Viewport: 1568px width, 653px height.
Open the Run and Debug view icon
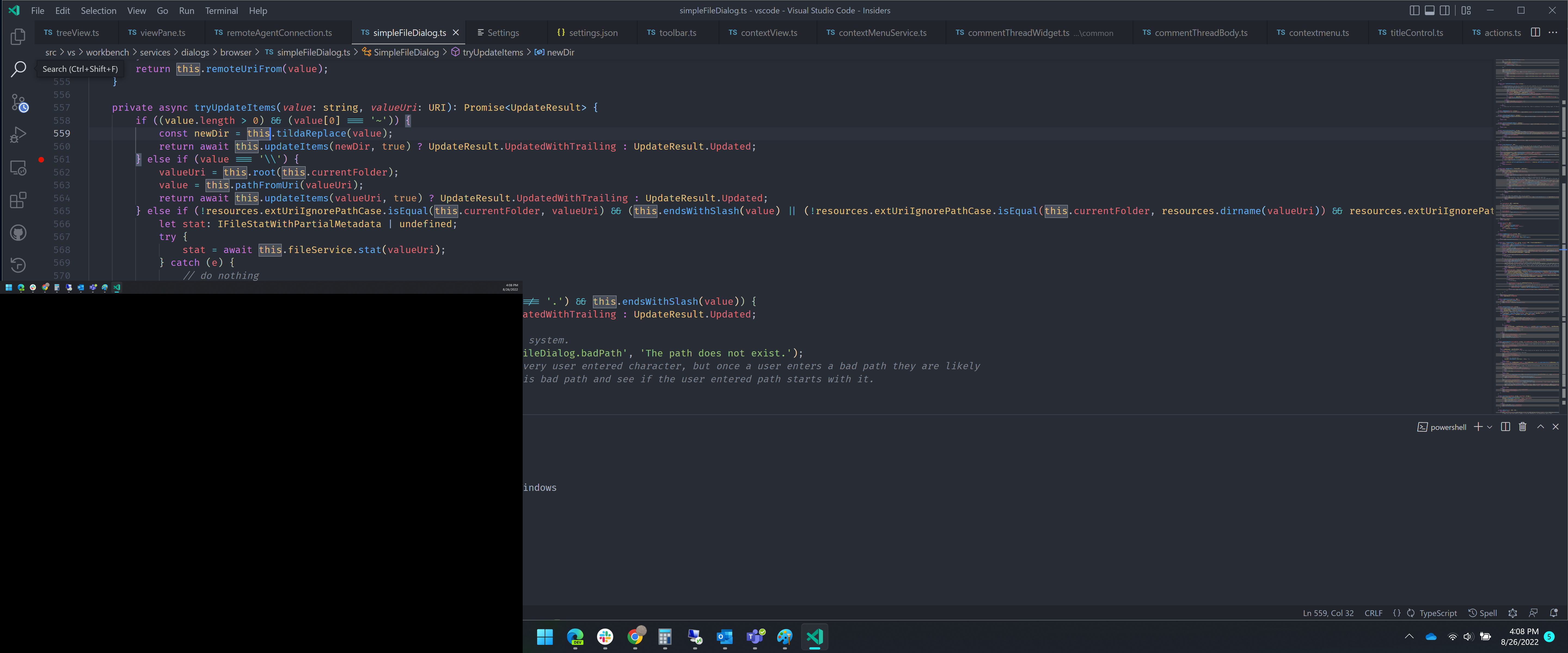click(x=18, y=134)
